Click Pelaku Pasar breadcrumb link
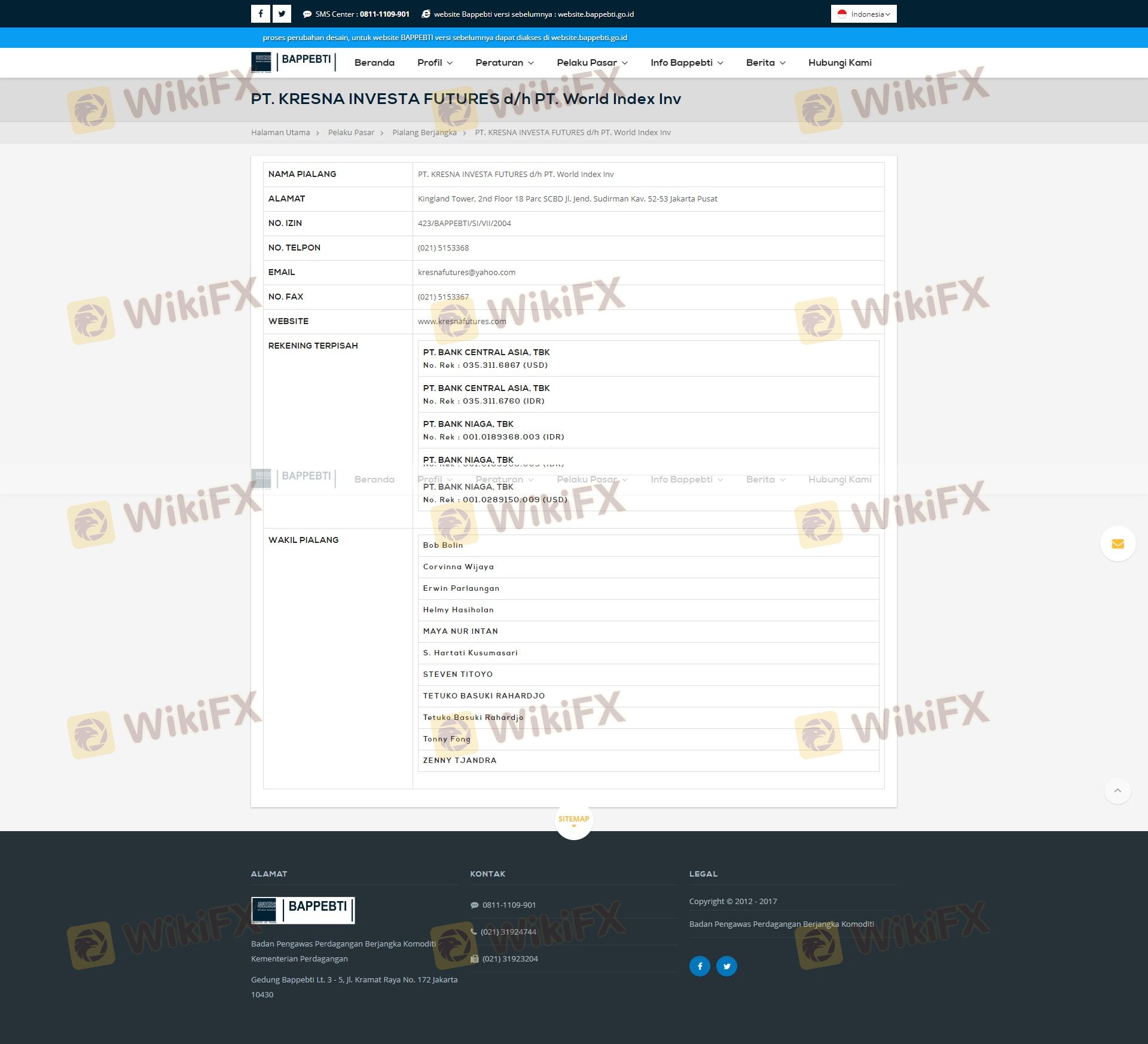The height and width of the screenshot is (1044, 1148). pyautogui.click(x=351, y=133)
